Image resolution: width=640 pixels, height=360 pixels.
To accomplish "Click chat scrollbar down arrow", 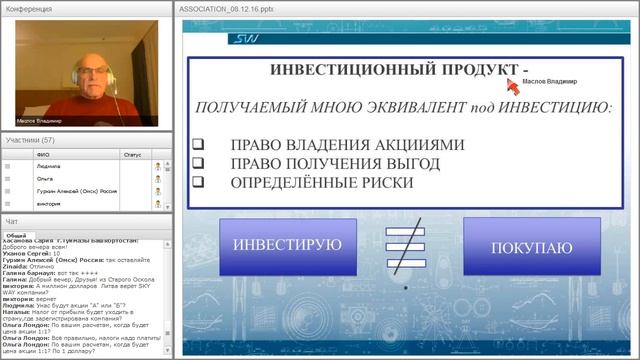I will (x=167, y=350).
